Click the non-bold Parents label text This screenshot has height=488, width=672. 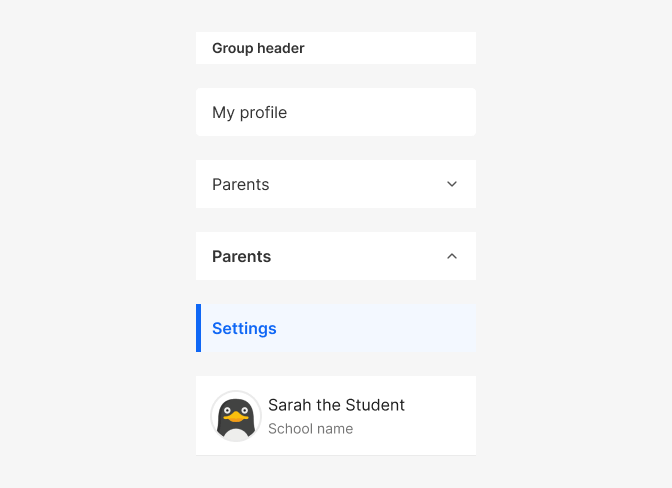240,185
